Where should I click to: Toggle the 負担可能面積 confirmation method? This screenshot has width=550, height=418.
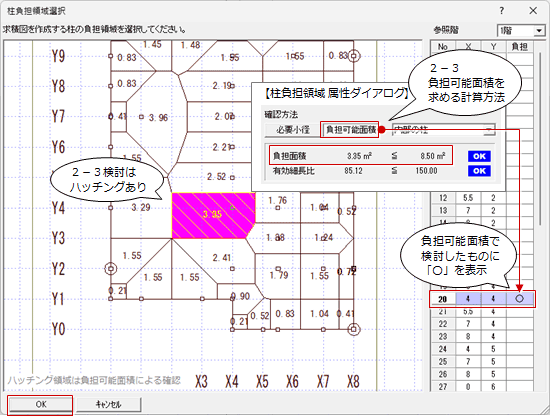click(350, 130)
